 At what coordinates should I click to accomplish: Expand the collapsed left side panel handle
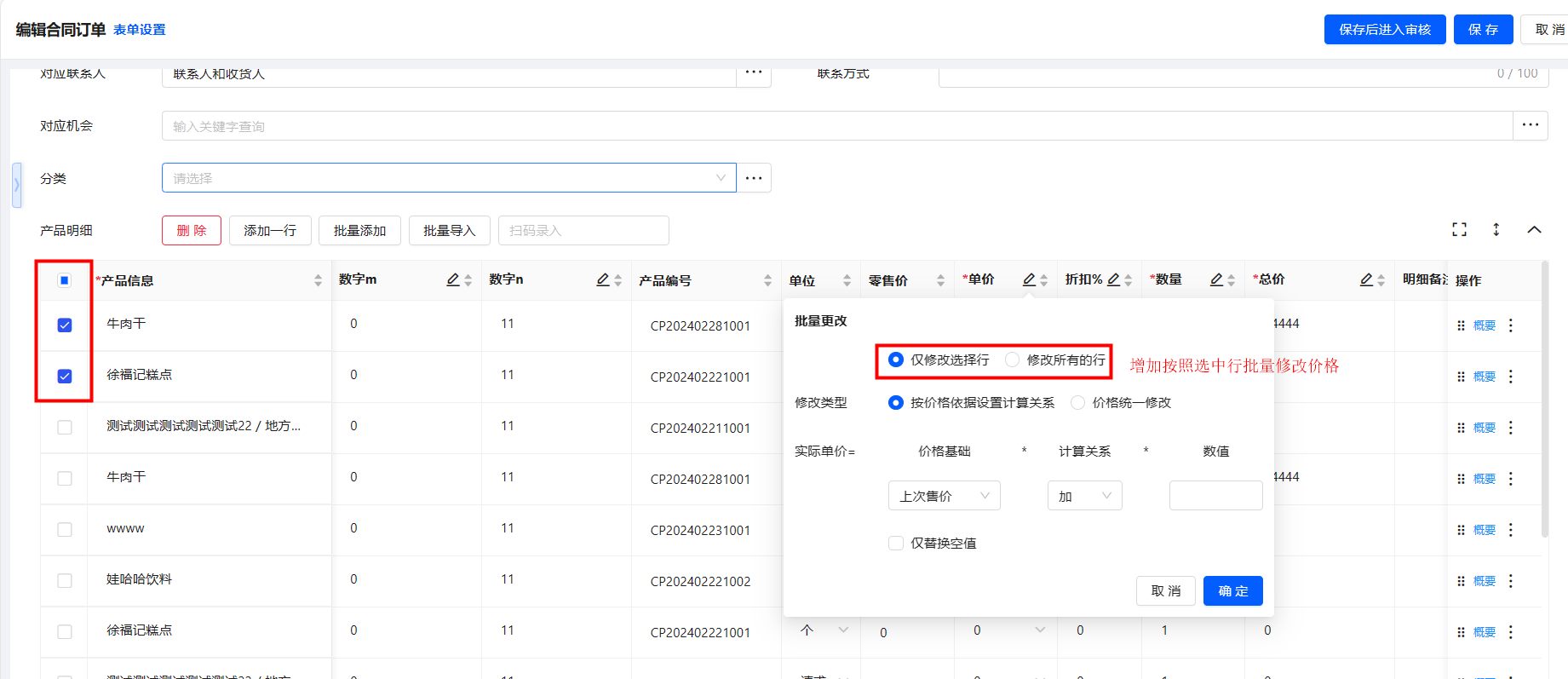[16, 186]
